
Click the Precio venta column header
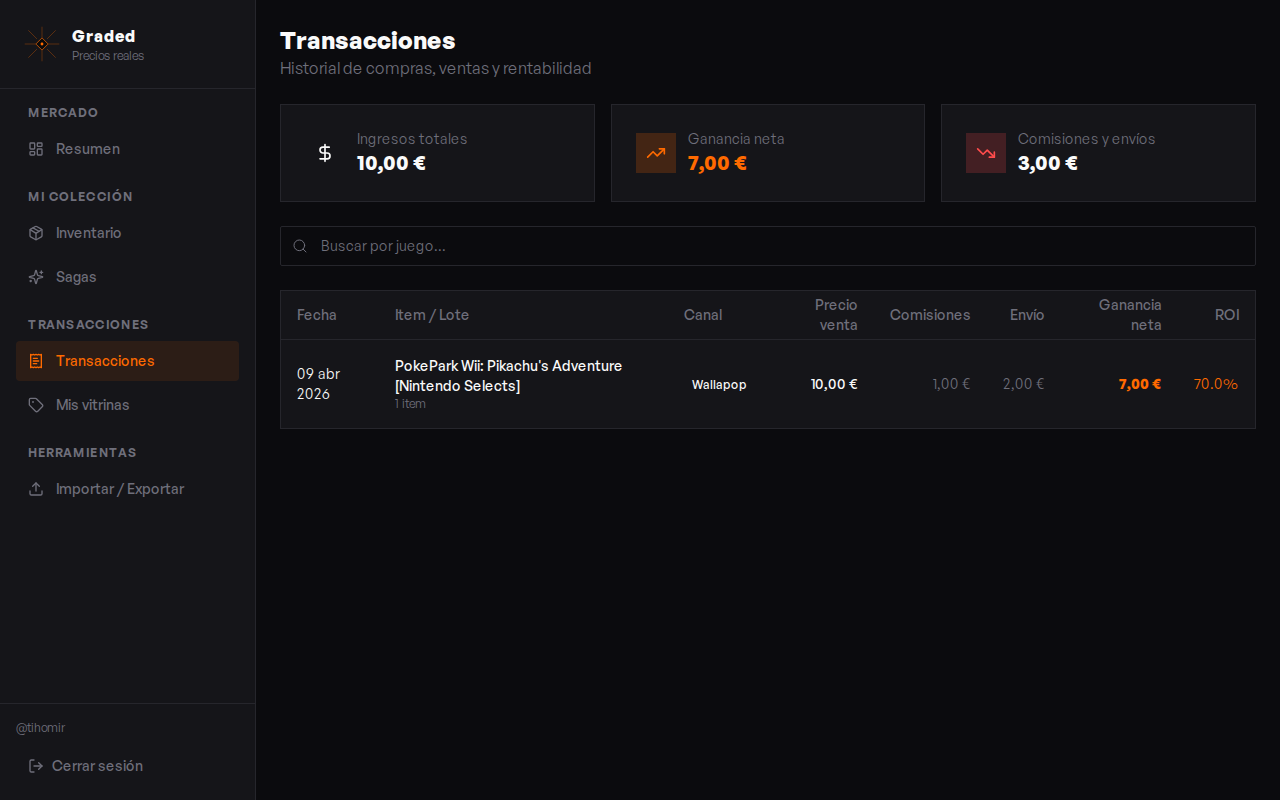pyautogui.click(x=836, y=315)
